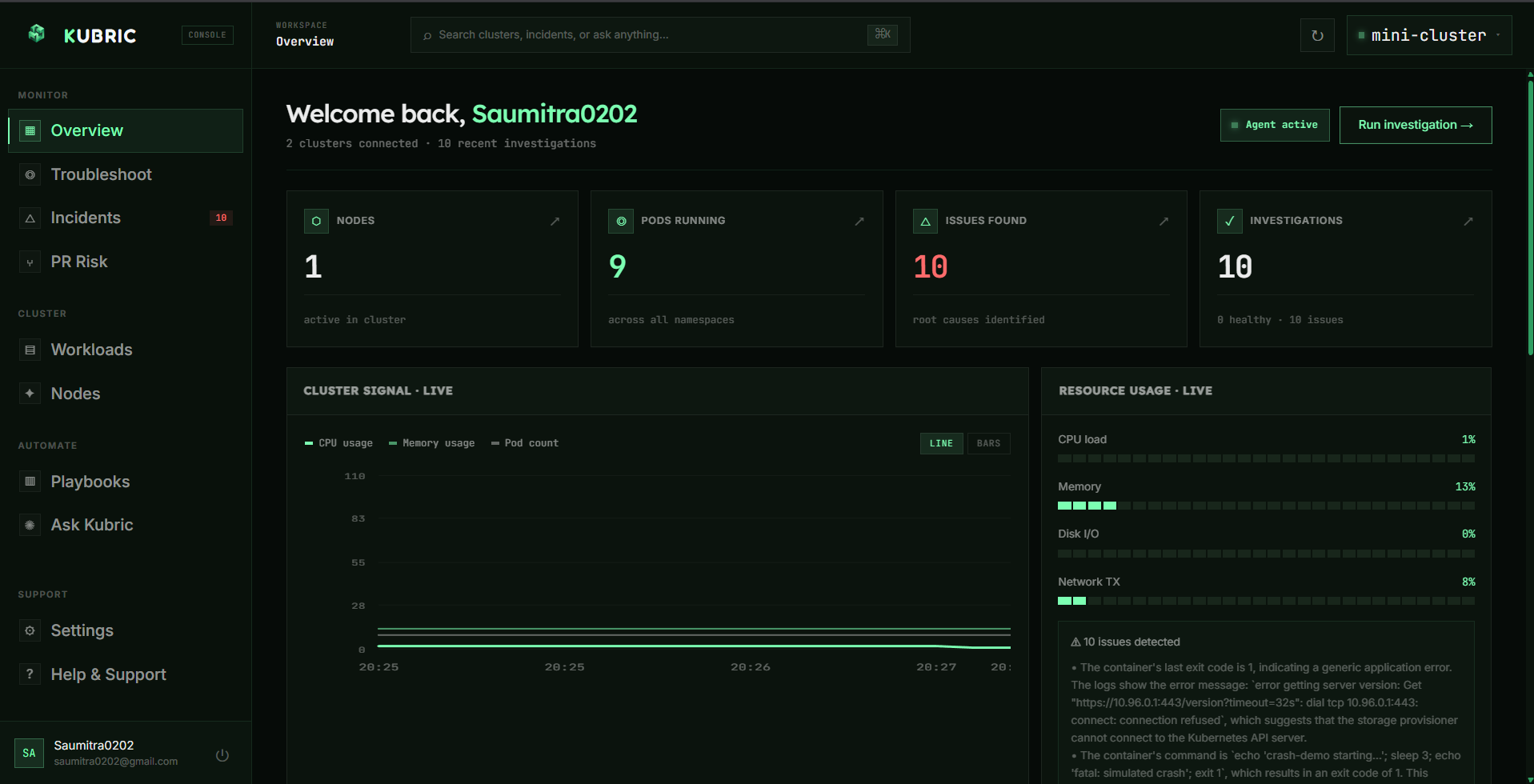Open Help & Support link

pyautogui.click(x=126, y=674)
